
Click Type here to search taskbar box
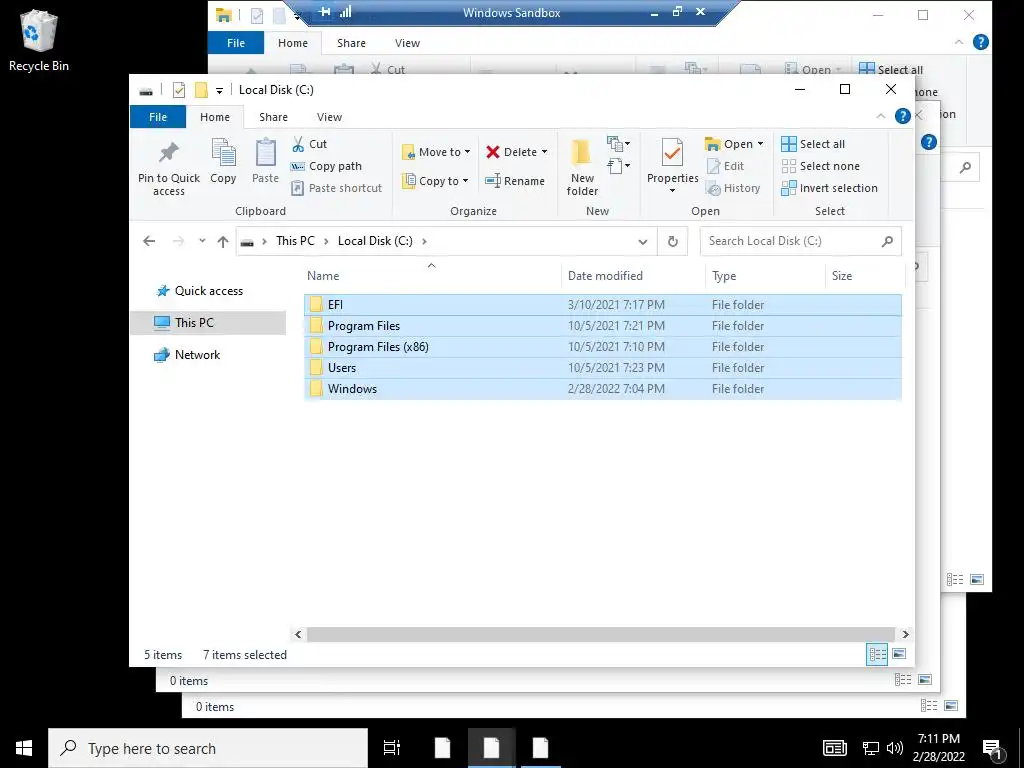point(208,748)
